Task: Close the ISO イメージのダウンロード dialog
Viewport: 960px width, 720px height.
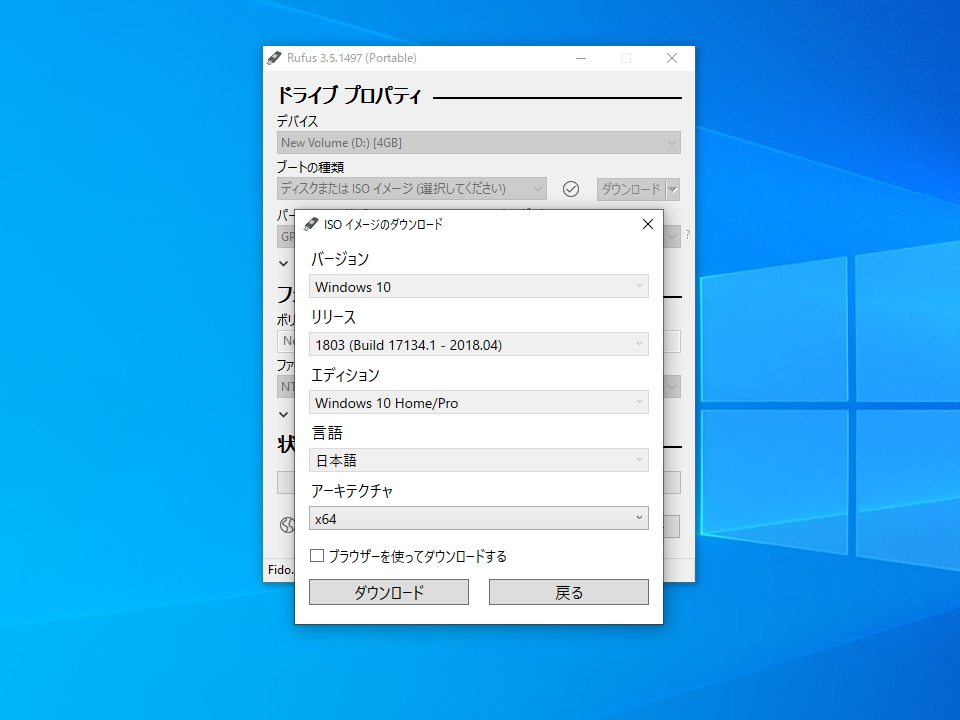Action: point(647,224)
